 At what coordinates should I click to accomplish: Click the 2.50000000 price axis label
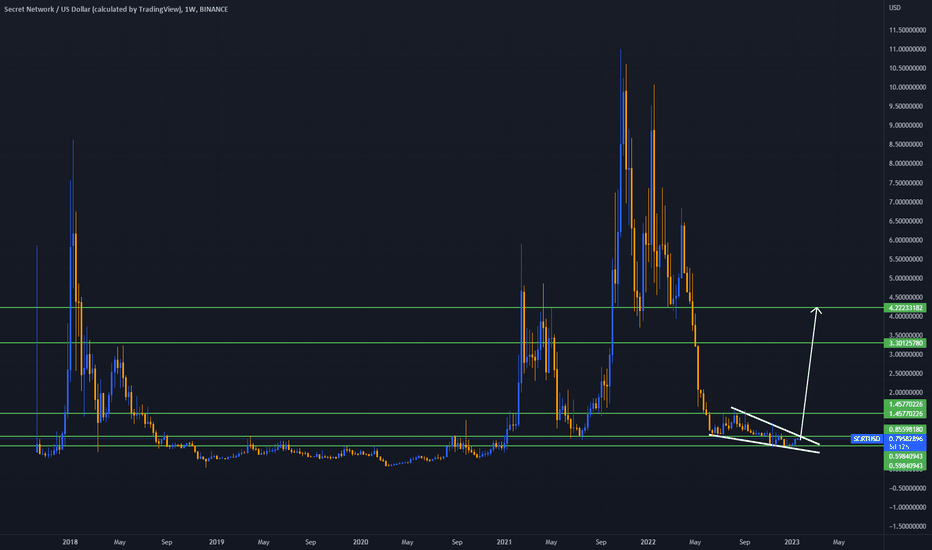tap(907, 373)
